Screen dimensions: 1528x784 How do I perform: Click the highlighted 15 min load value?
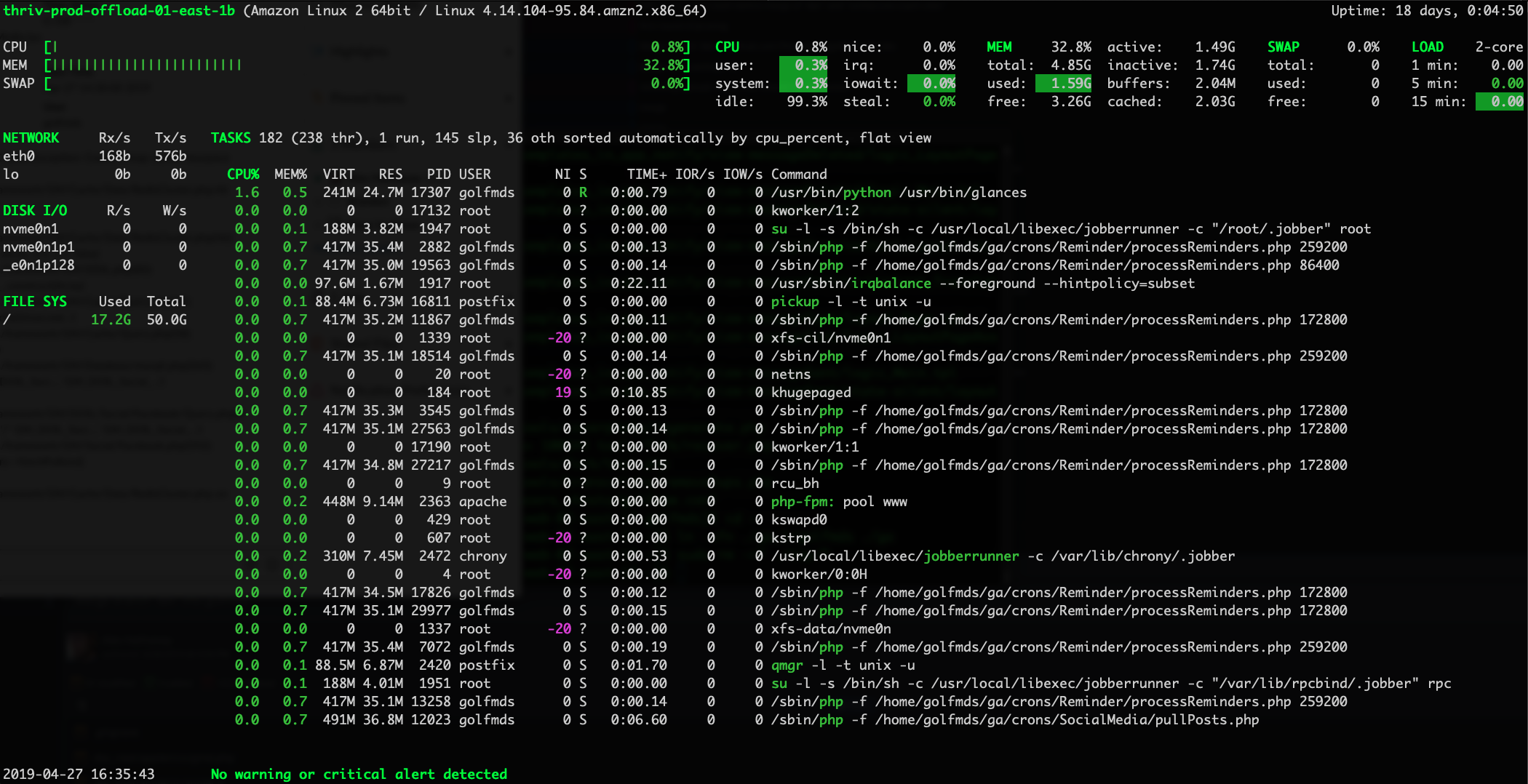pos(1500,101)
